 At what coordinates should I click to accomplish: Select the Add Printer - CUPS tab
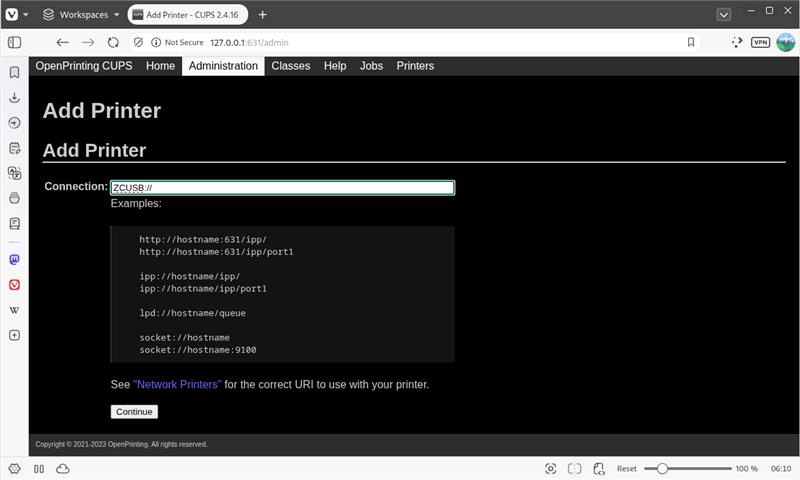(x=187, y=15)
